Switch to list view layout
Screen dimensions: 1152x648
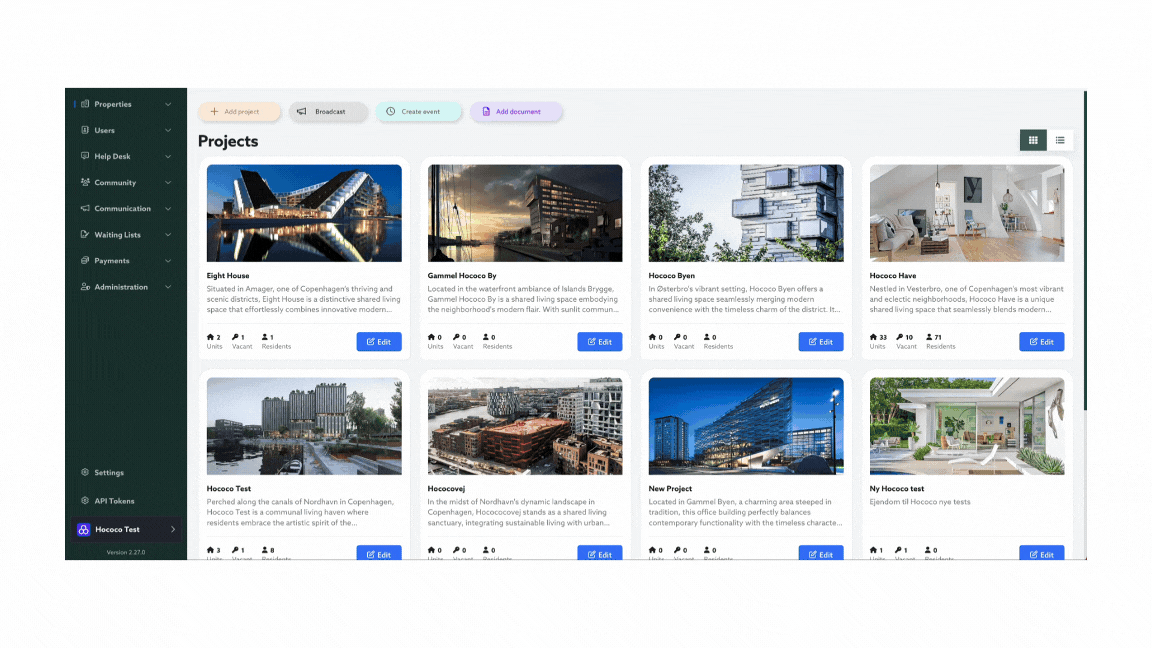[1060, 140]
